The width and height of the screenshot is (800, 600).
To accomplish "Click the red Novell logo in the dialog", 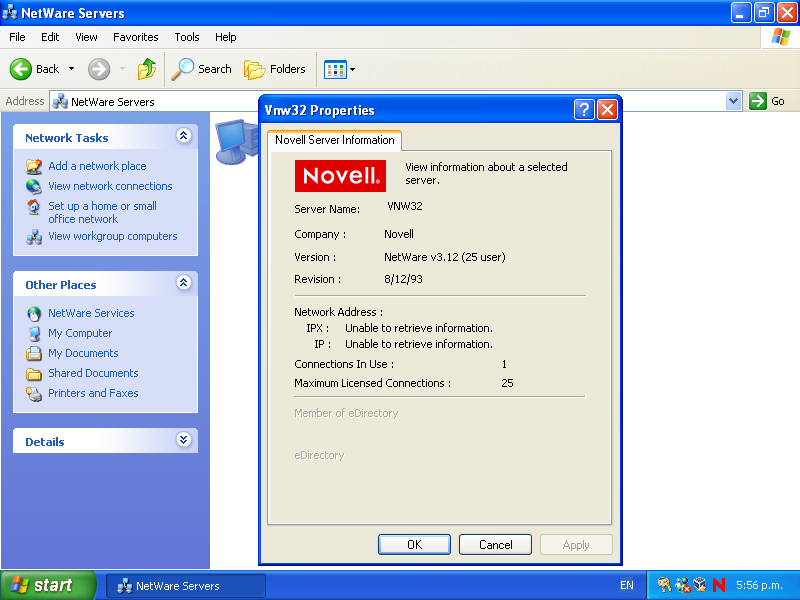I will pyautogui.click(x=340, y=176).
